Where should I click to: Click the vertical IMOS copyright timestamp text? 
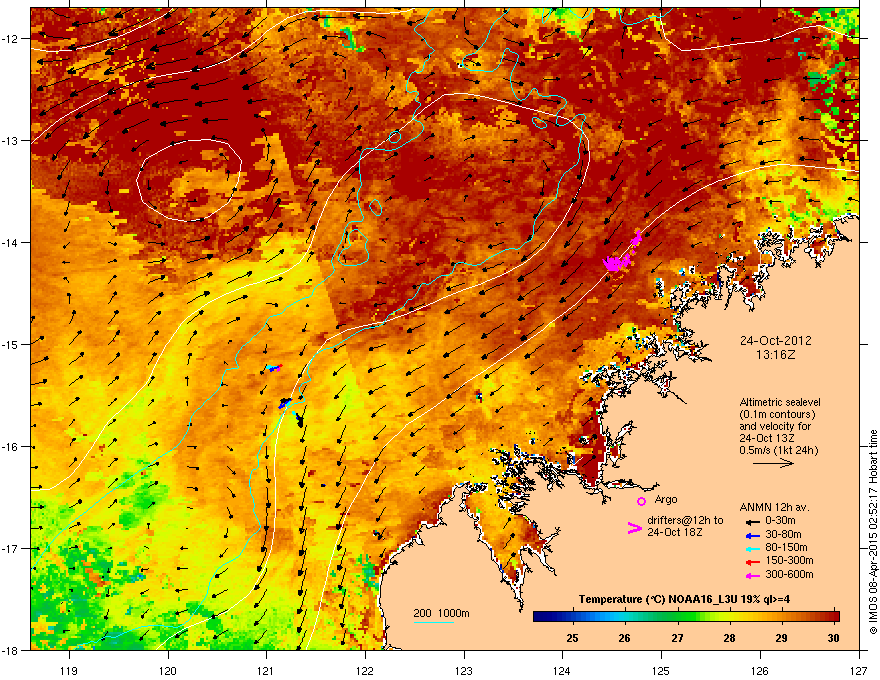[873, 532]
